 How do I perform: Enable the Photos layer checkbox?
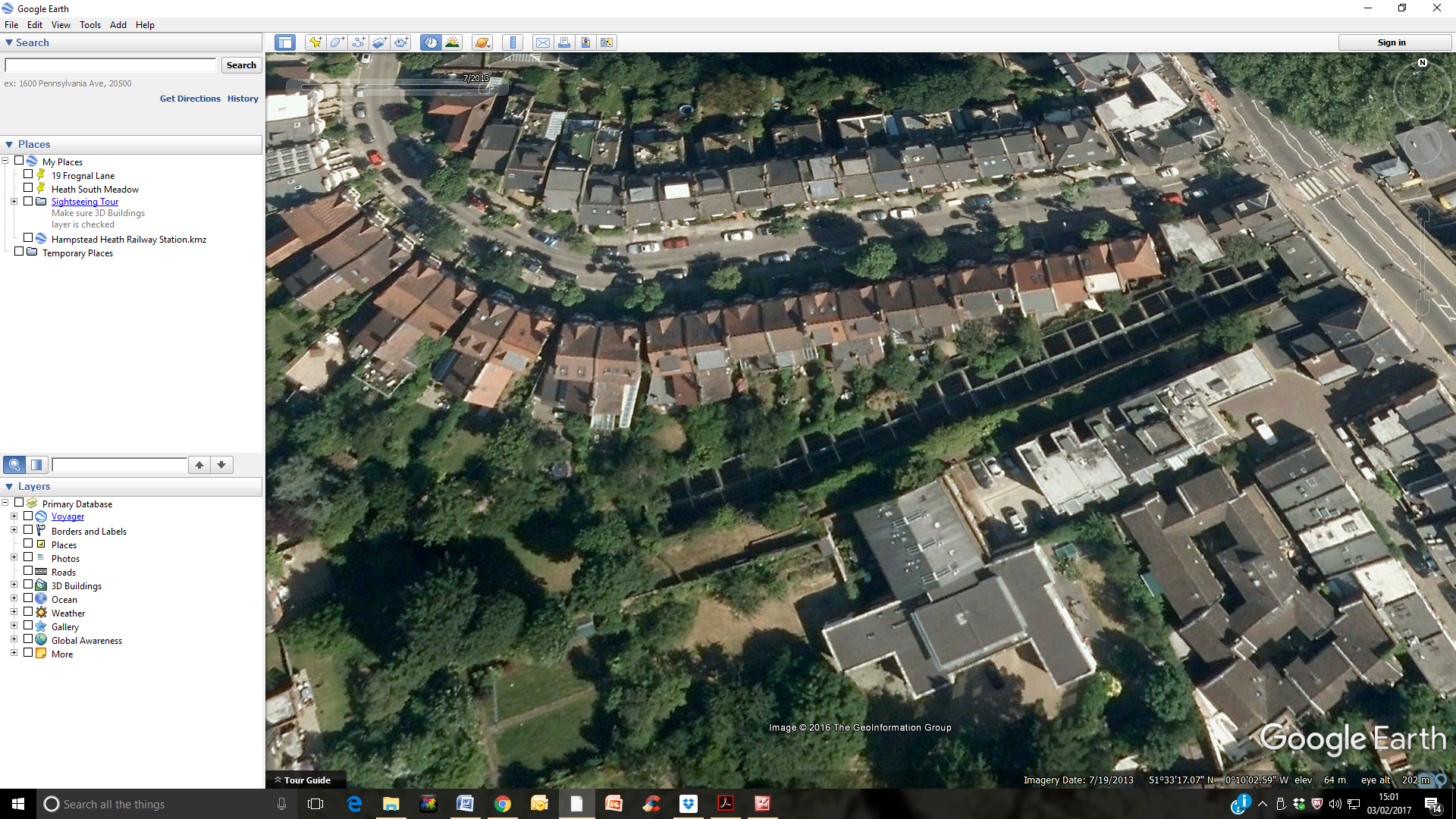[x=28, y=557]
